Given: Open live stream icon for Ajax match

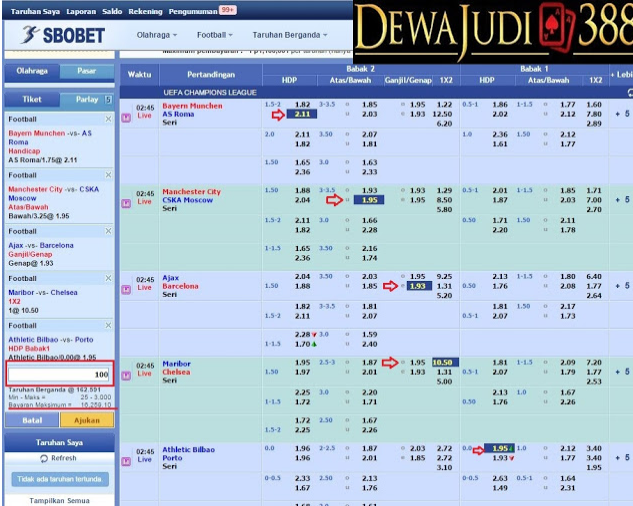Looking at the screenshot, I should tap(126, 289).
